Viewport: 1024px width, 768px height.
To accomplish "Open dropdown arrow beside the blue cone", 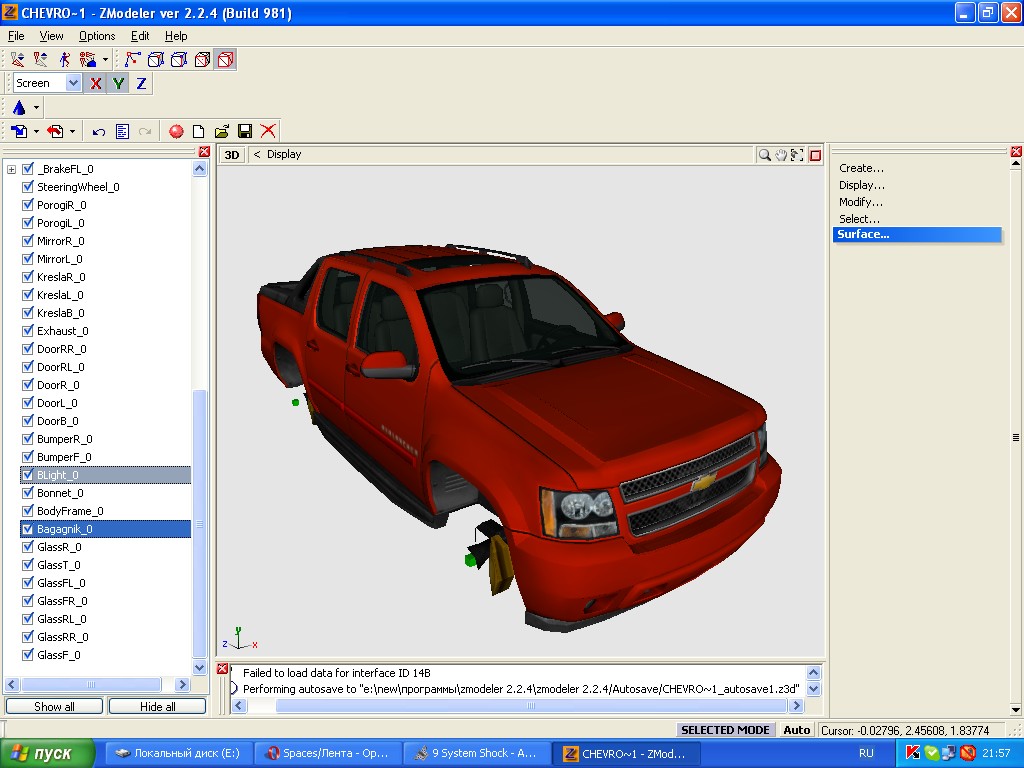I will tap(37, 107).
